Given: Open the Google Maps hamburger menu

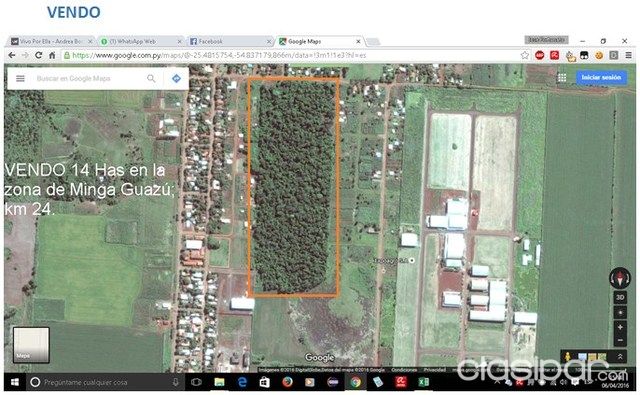Looking at the screenshot, I should coord(20,78).
